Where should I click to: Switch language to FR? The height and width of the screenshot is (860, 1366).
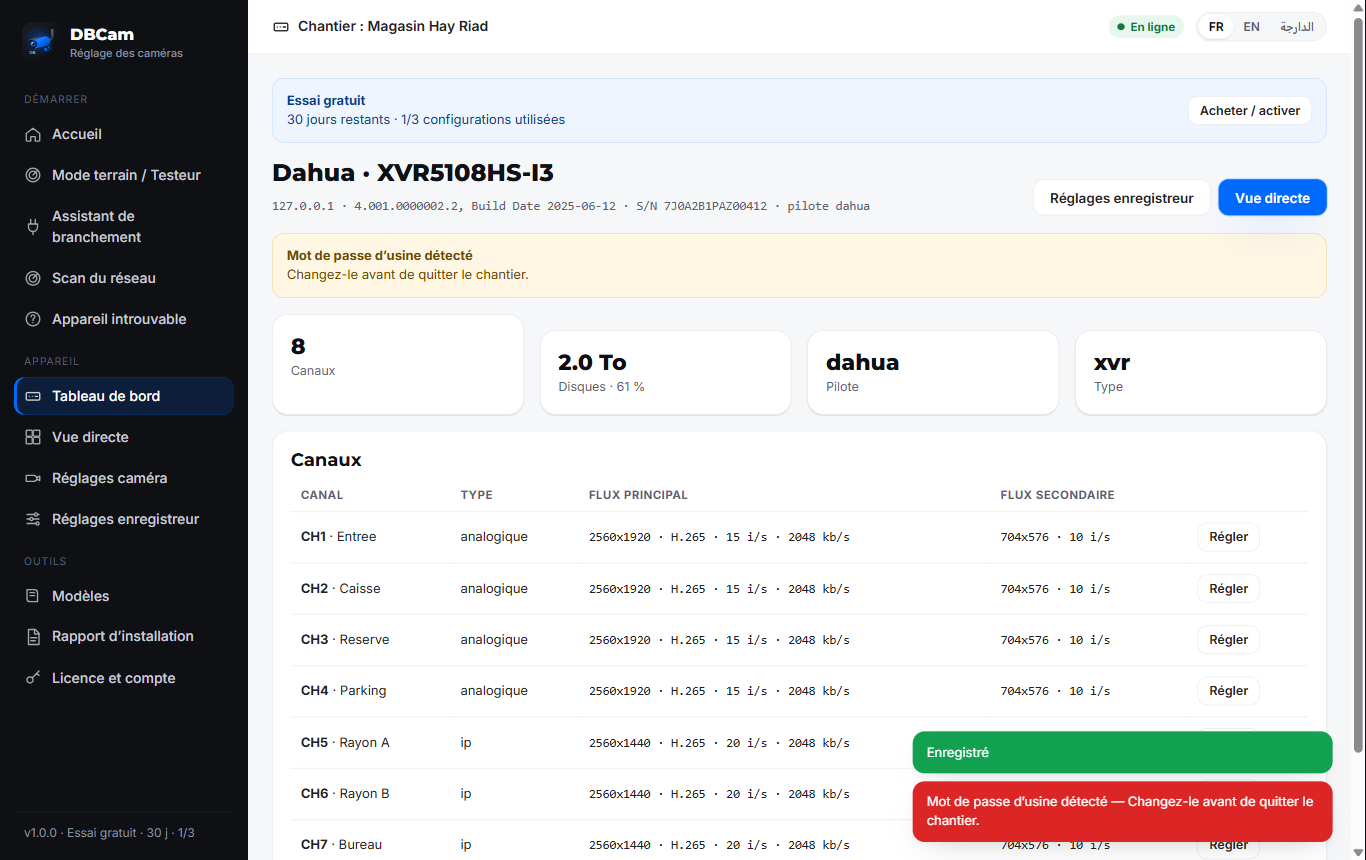click(1216, 27)
